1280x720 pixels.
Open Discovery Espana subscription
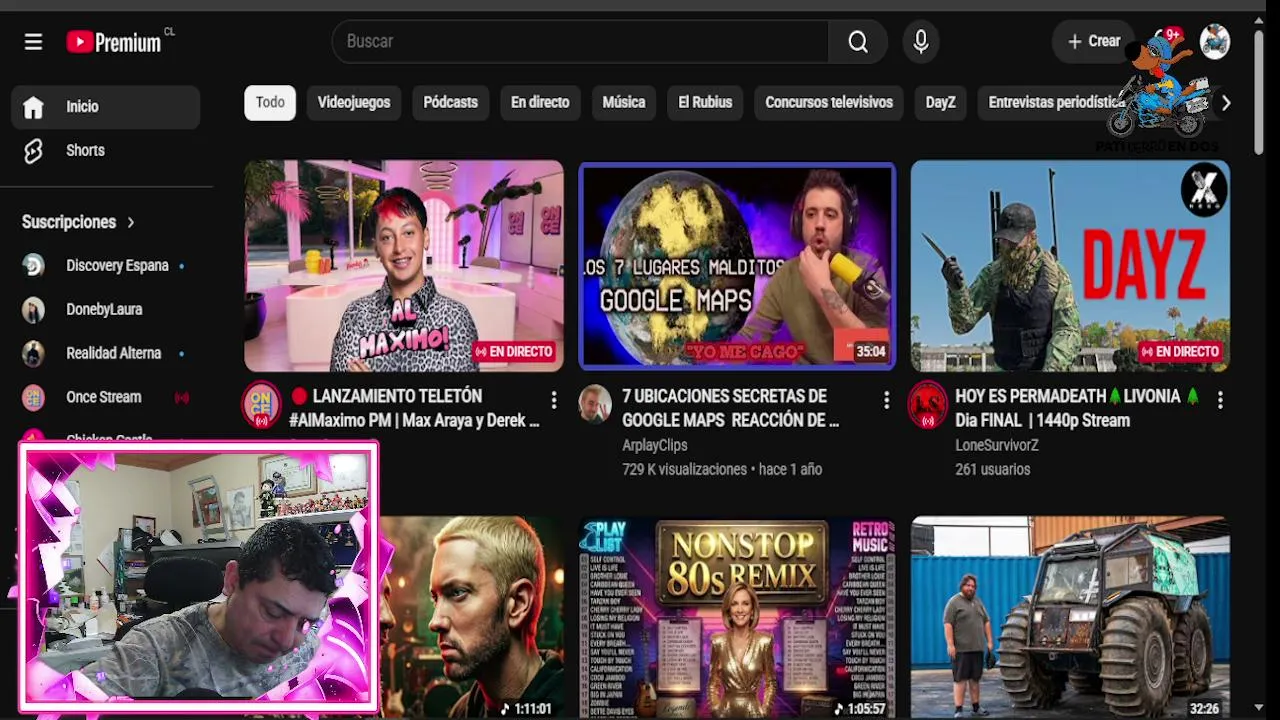pyautogui.click(x=106, y=266)
